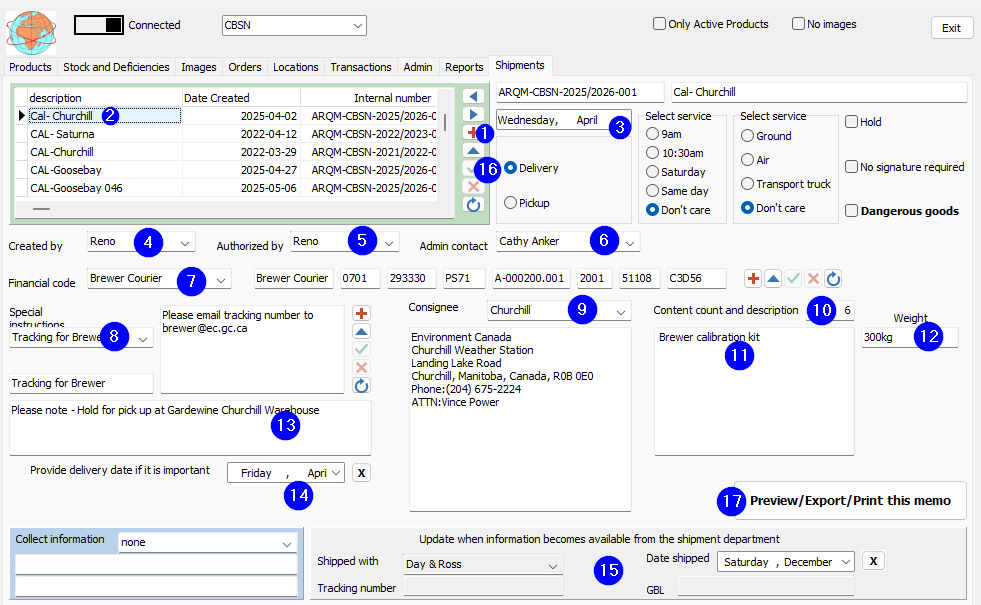981x605 pixels.
Task: Expand the Authorized by dropdown
Action: point(389,243)
